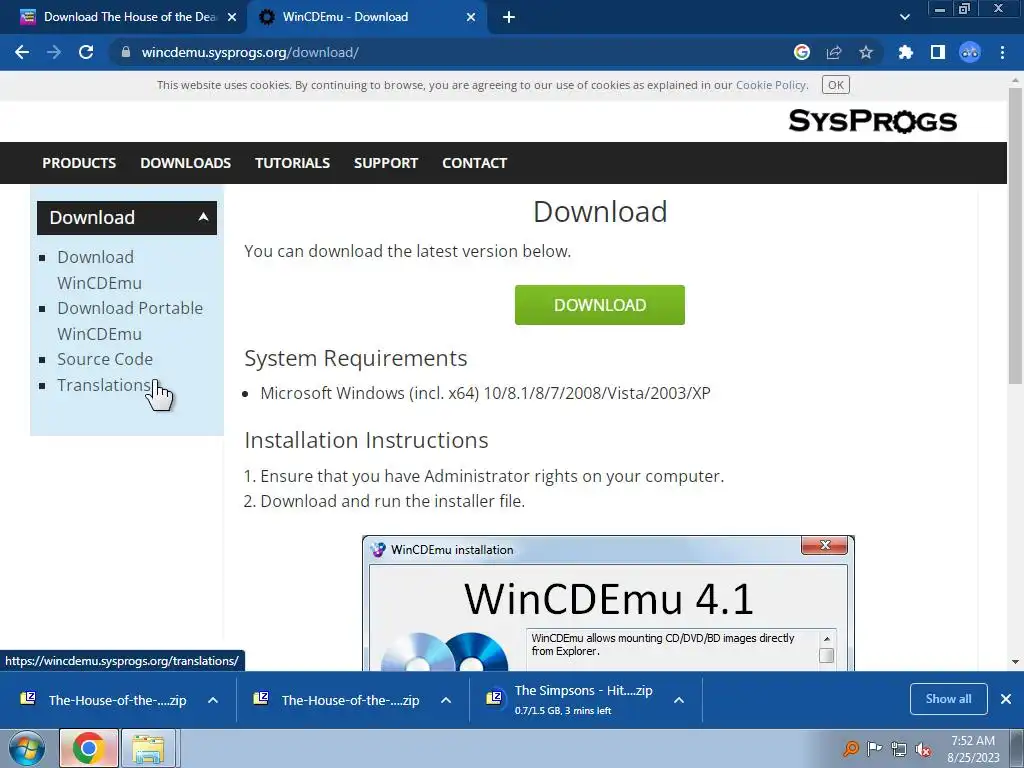The height and width of the screenshot is (768, 1024).
Task: Expand options for second House zip download
Action: click(x=446, y=700)
